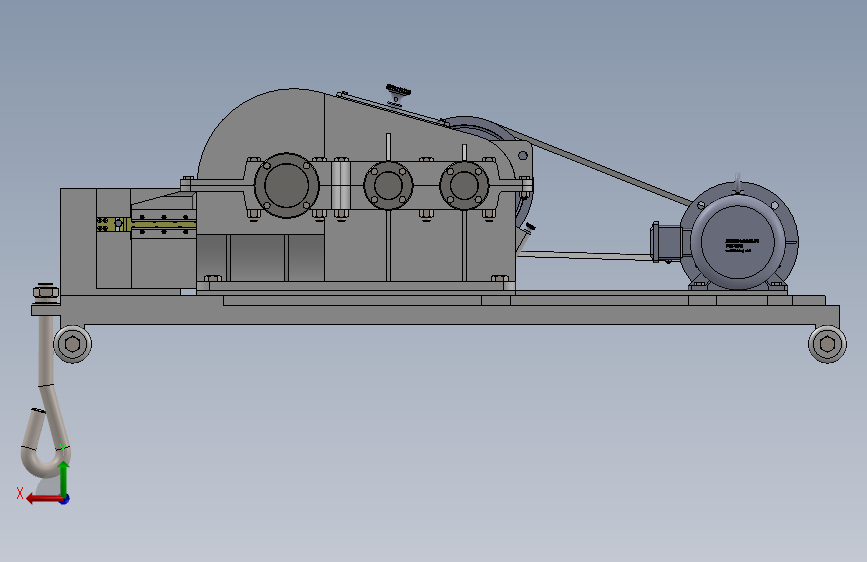Image resolution: width=867 pixels, height=562 pixels.
Task: Select the yellow rod component
Action: 147,224
